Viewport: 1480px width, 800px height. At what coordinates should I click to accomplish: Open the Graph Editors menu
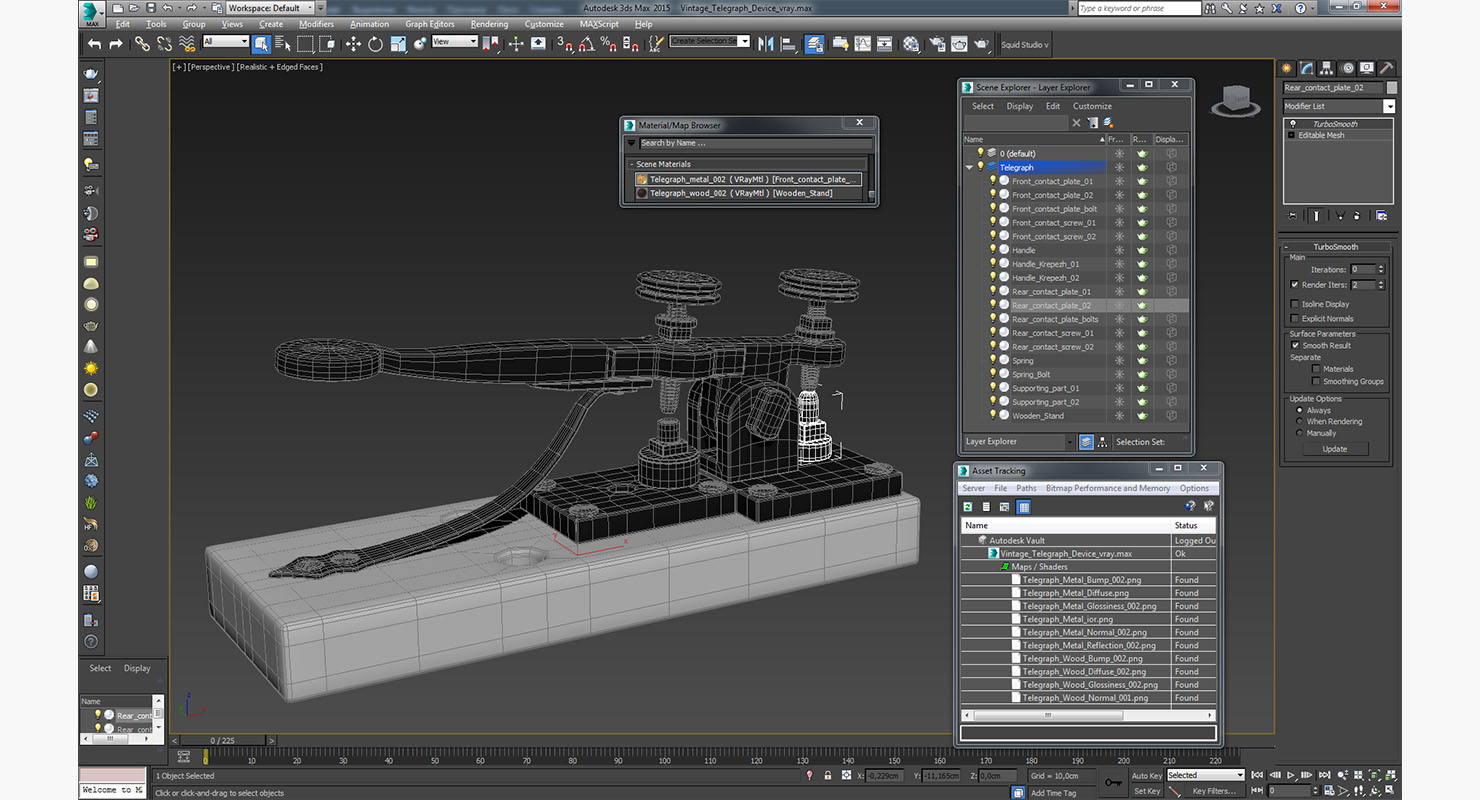[430, 24]
